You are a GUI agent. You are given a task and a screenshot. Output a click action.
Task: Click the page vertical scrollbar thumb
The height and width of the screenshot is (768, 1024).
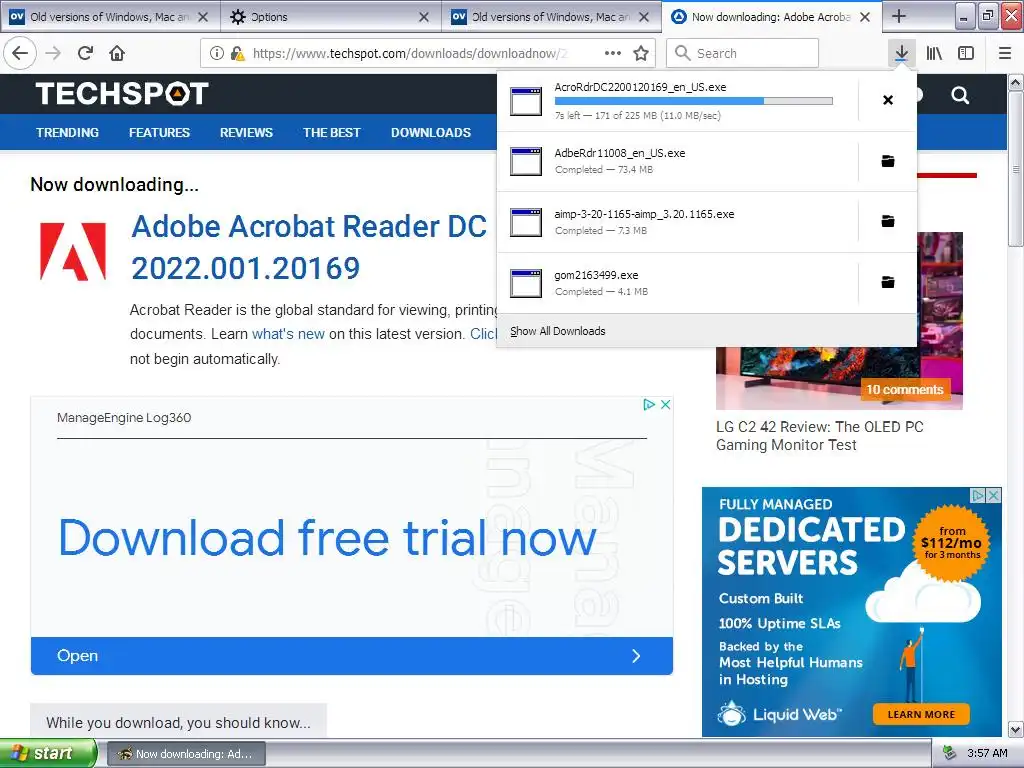tap(1016, 170)
